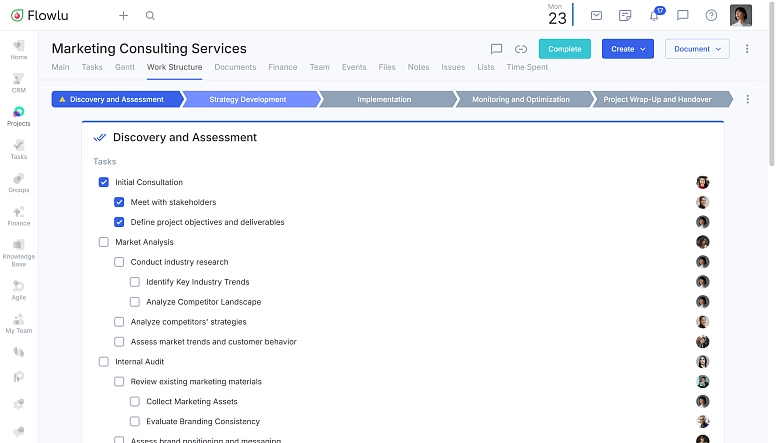Image resolution: width=776 pixels, height=443 pixels.
Task: Select the Discovery and Assessment stage
Action: pyautogui.click(x=117, y=99)
